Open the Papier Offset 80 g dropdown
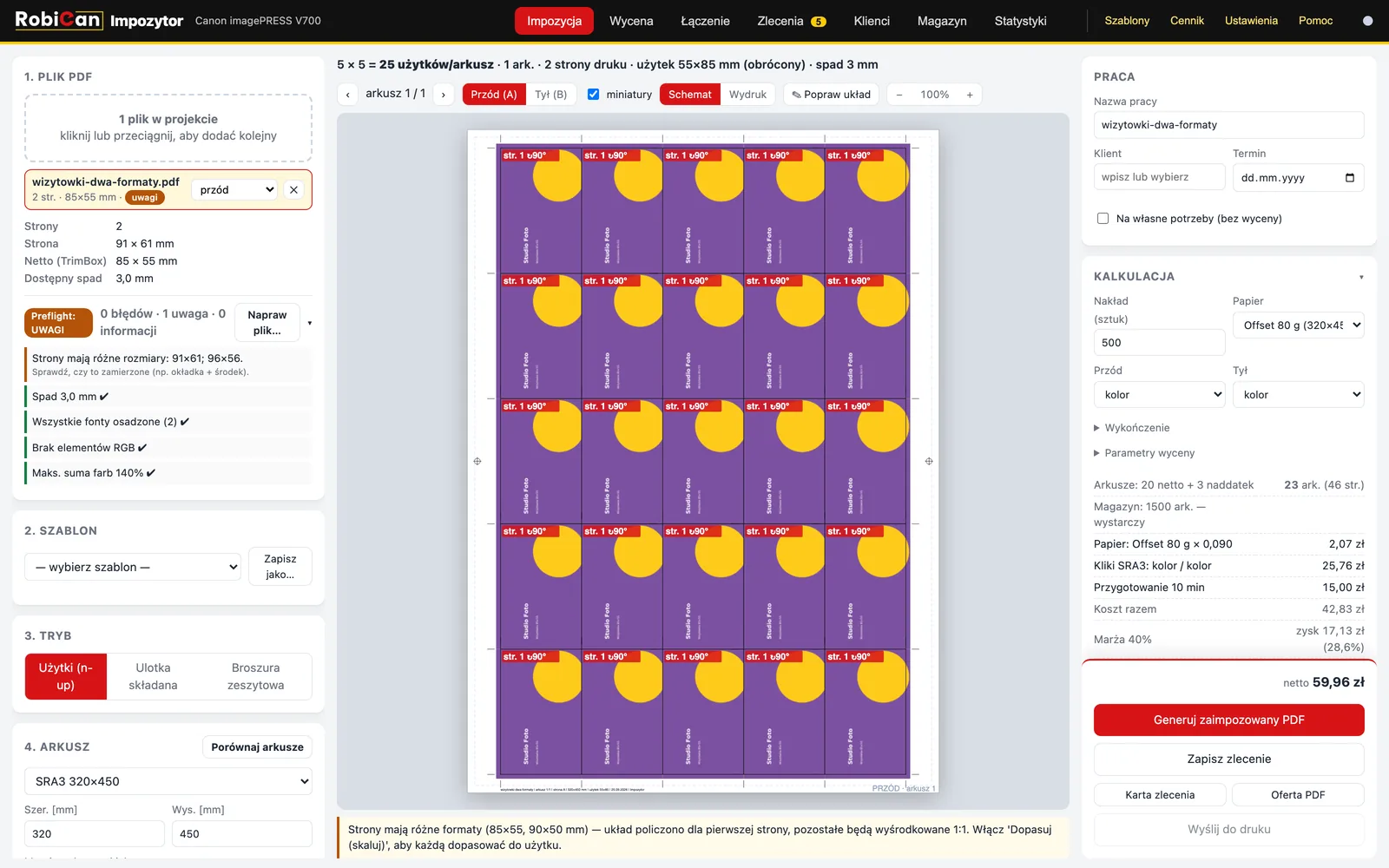The width and height of the screenshot is (1389, 868). [x=1298, y=325]
